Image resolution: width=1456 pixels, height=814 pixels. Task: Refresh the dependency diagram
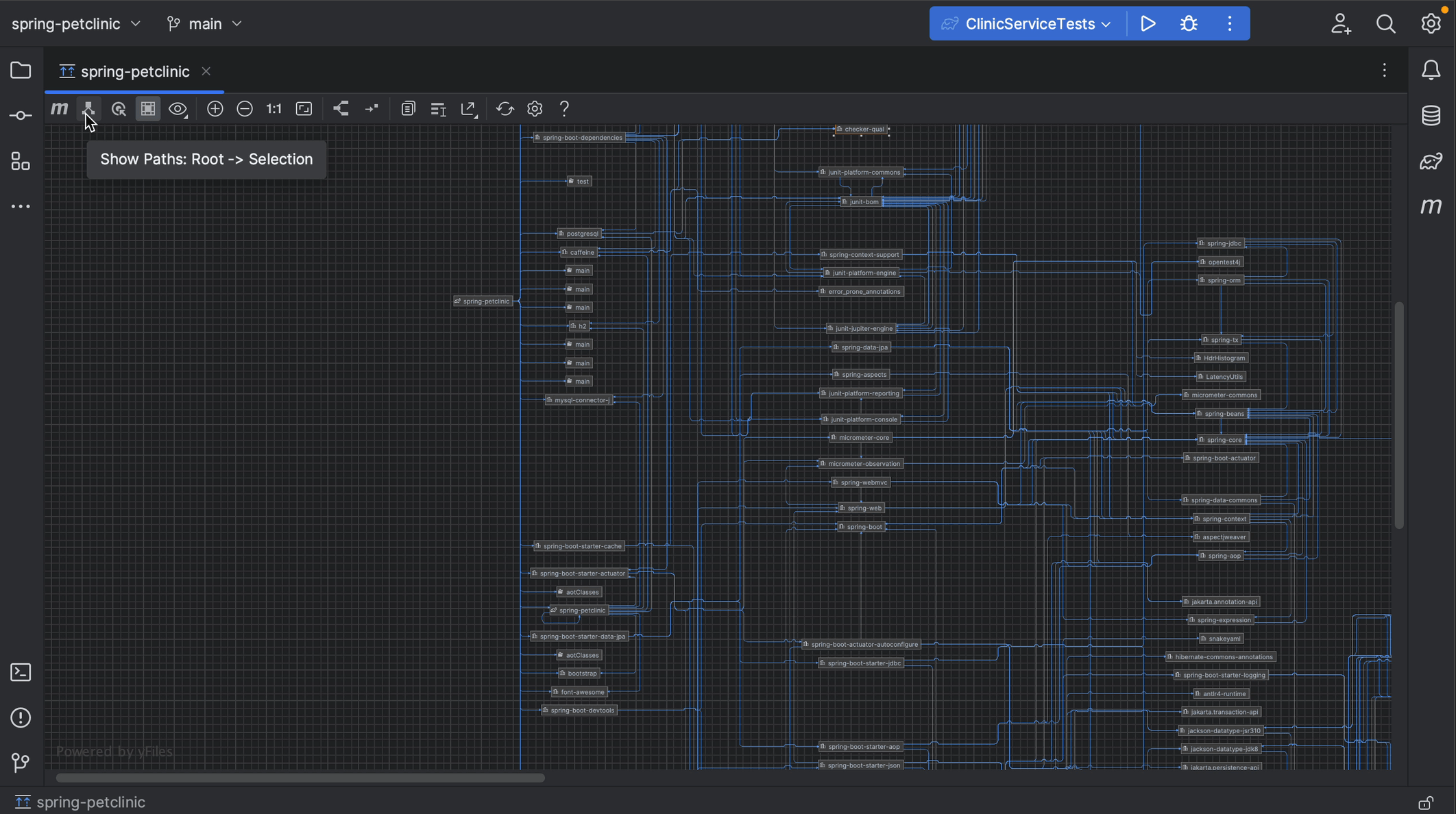click(x=505, y=108)
